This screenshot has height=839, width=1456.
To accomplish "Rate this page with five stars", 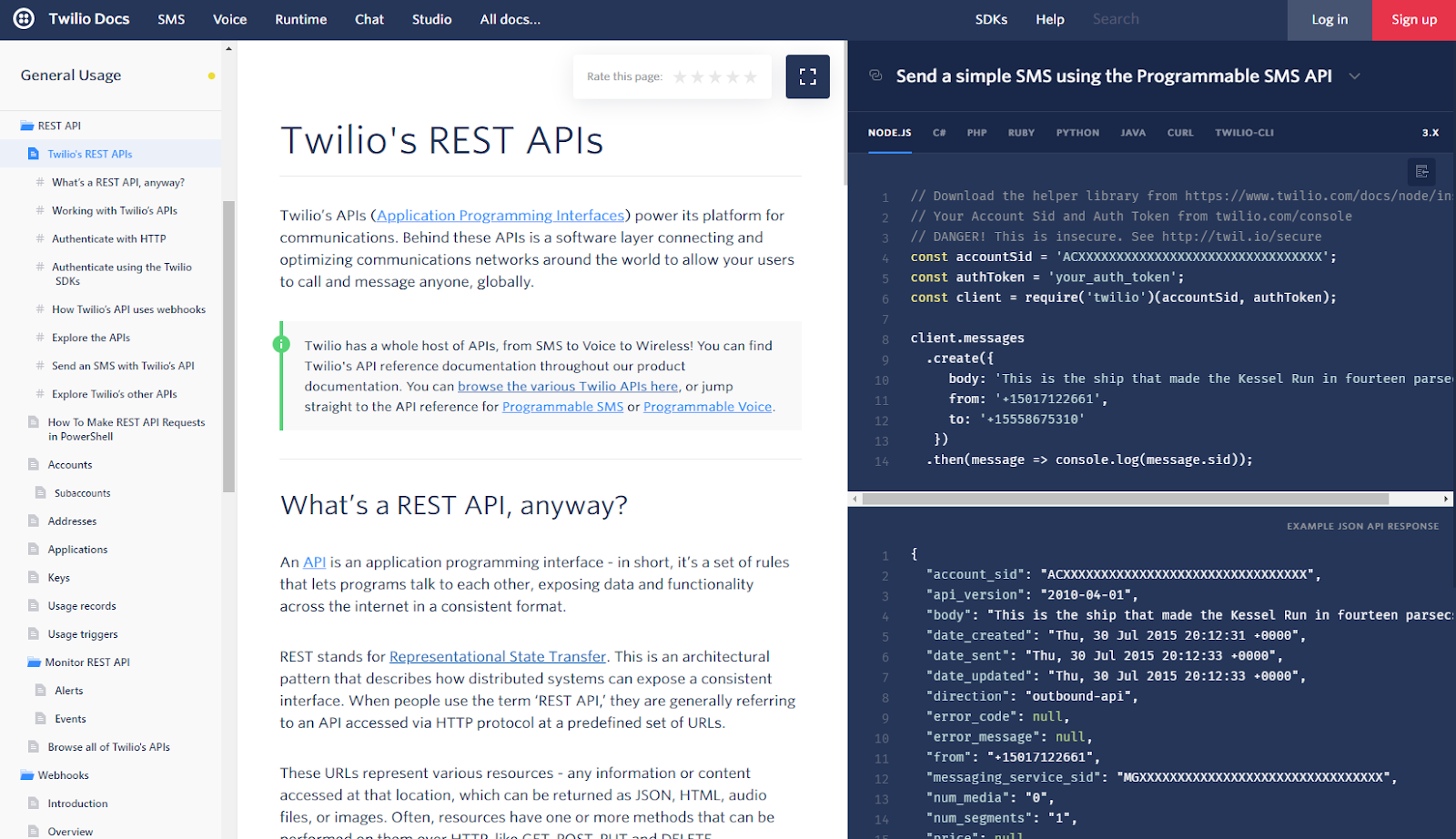I will [750, 76].
